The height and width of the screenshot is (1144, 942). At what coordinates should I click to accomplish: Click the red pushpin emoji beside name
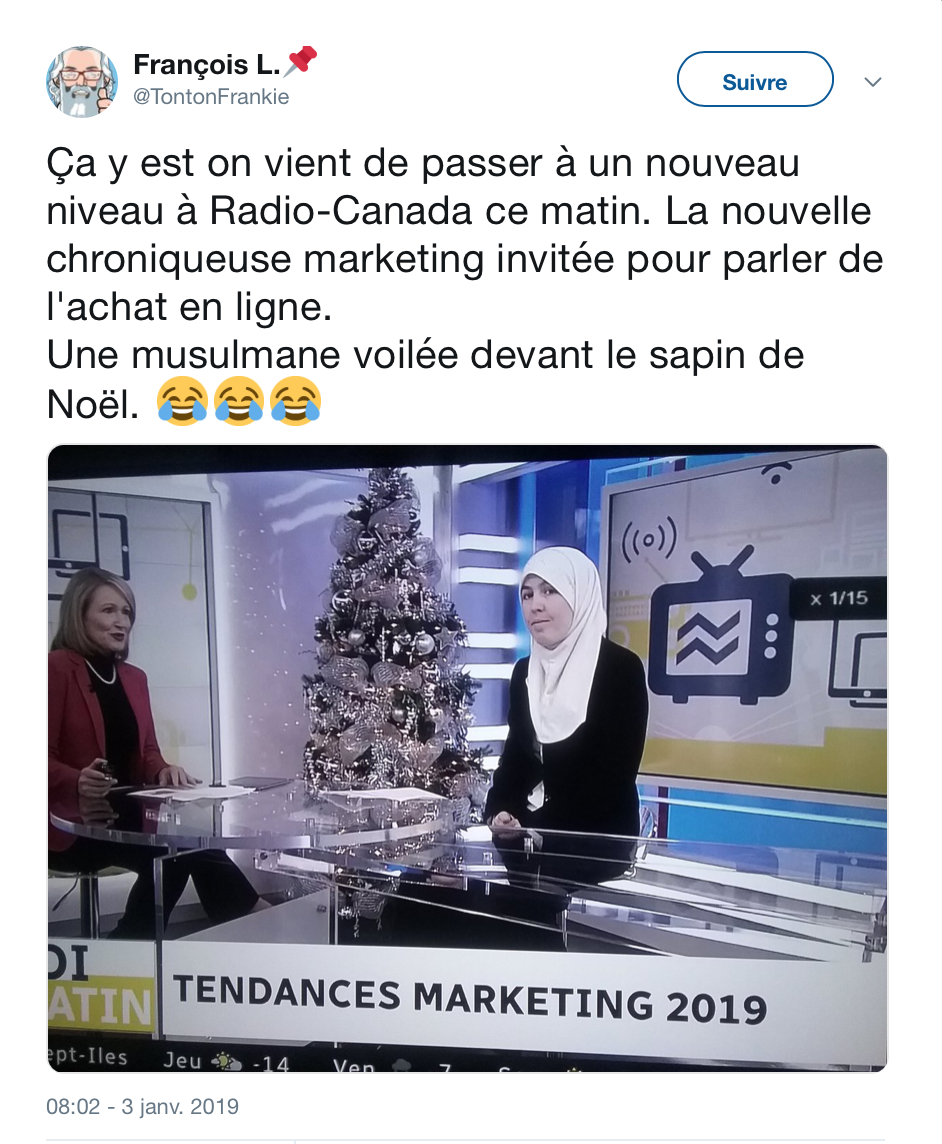tap(300, 61)
